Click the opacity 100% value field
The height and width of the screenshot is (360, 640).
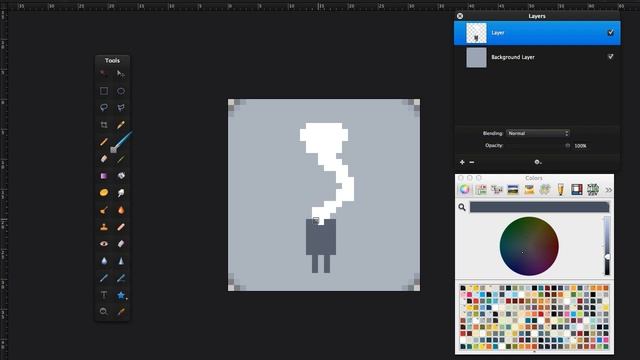[580, 146]
